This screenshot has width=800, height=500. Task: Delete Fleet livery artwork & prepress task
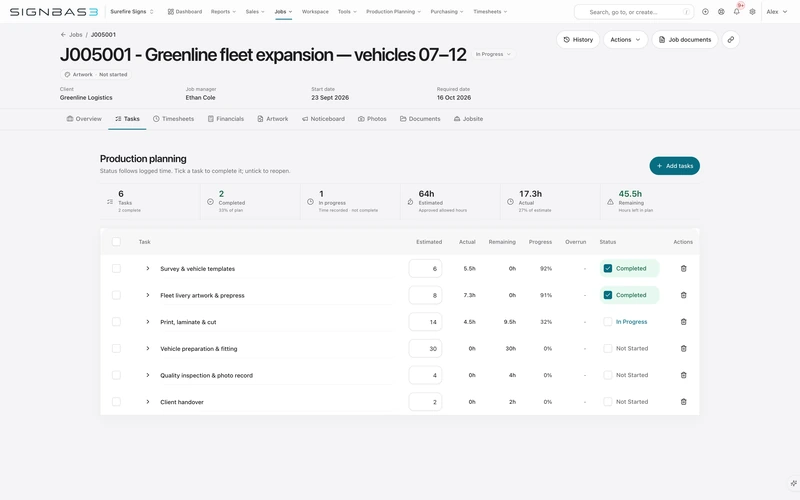(x=683, y=295)
